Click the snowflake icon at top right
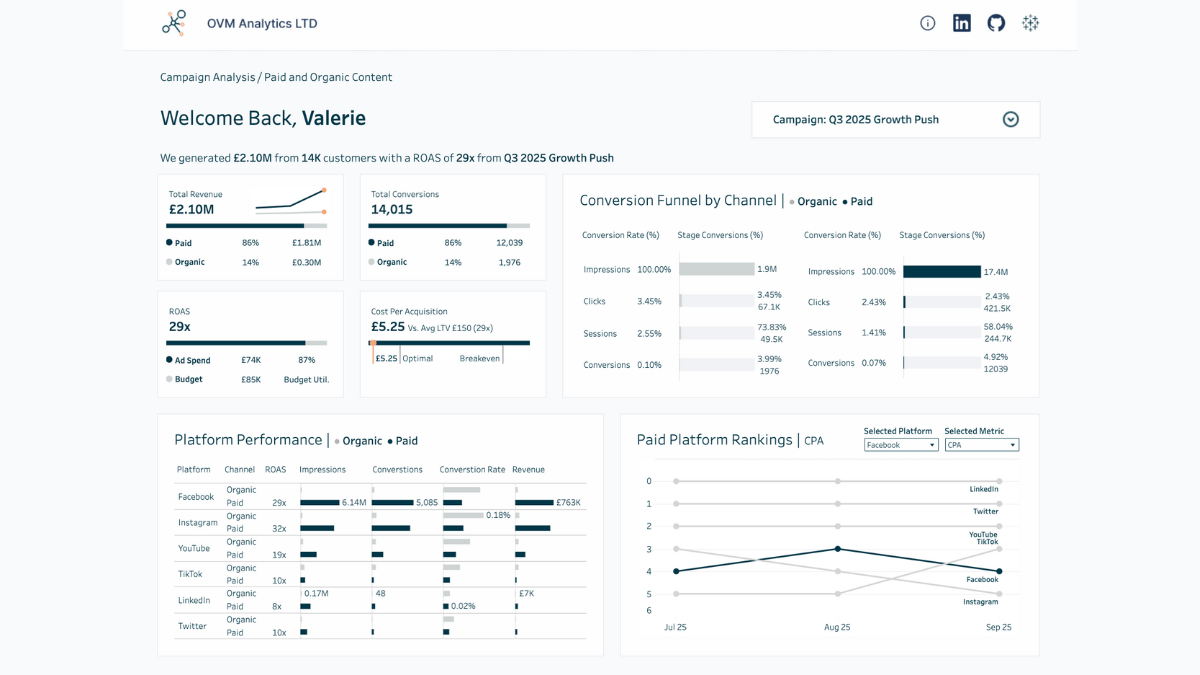 coord(1030,22)
